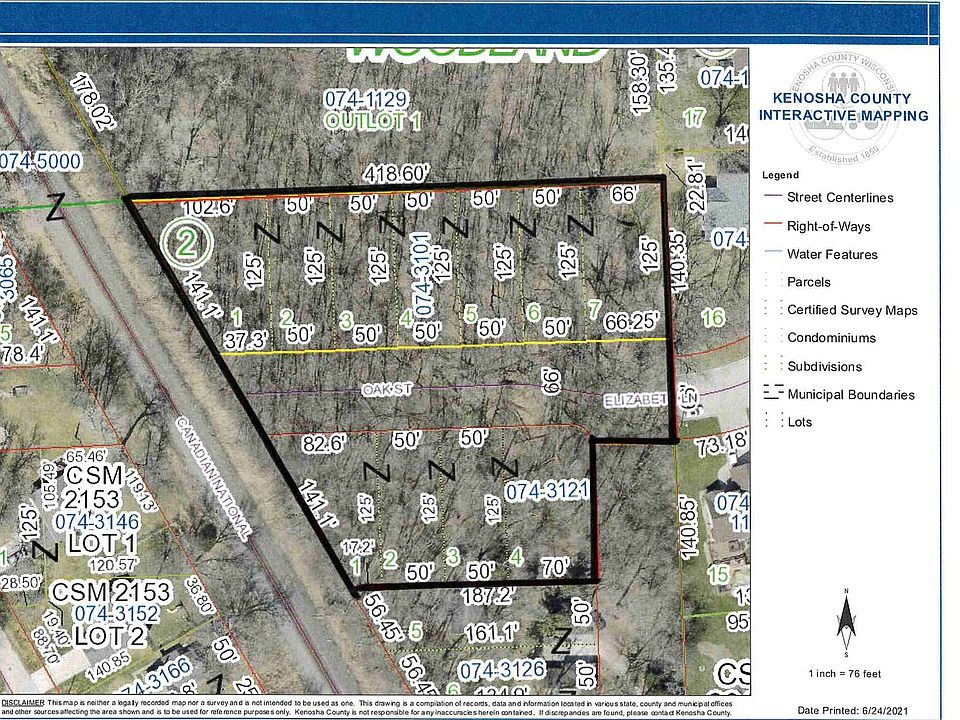
Task: Click the 102.6' dimension label
Action: tap(209, 207)
